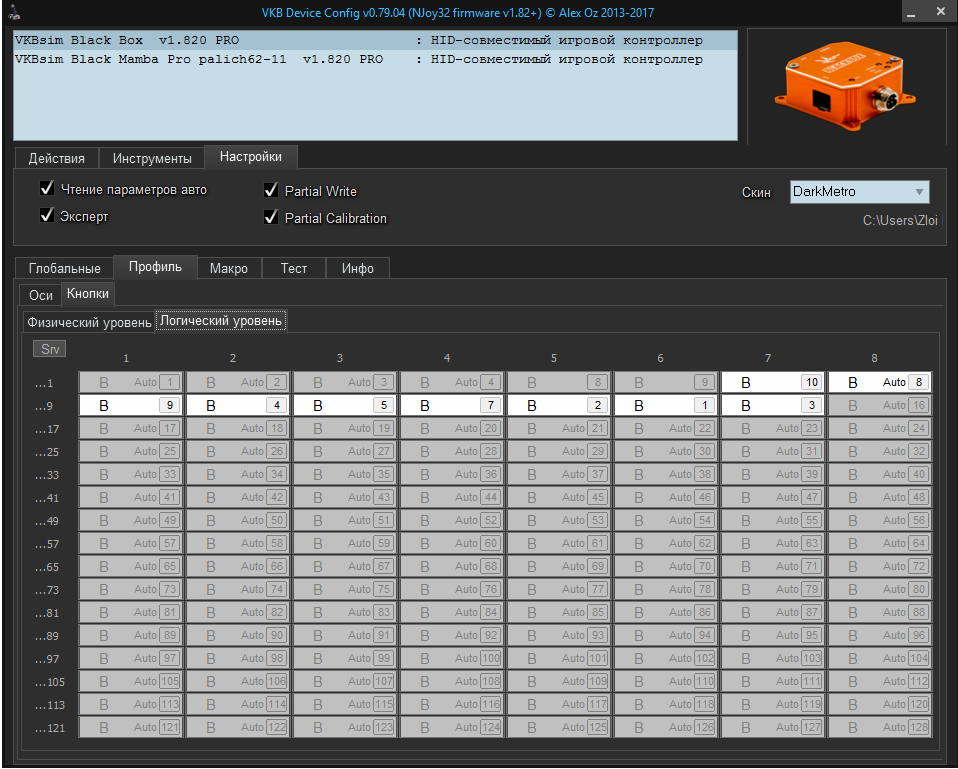Select the white button cell numbered 9

[131, 405]
